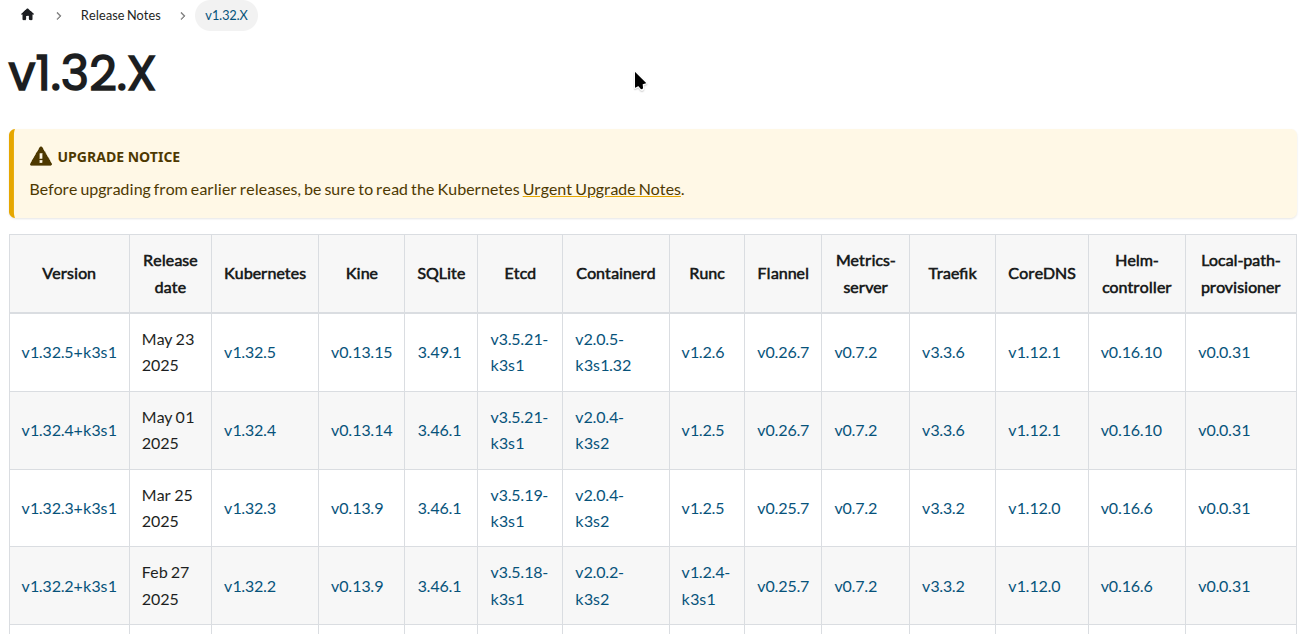Open the v1.32.3+k3s1 release link
Image resolution: width=1310 pixels, height=634 pixels.
tap(69, 508)
